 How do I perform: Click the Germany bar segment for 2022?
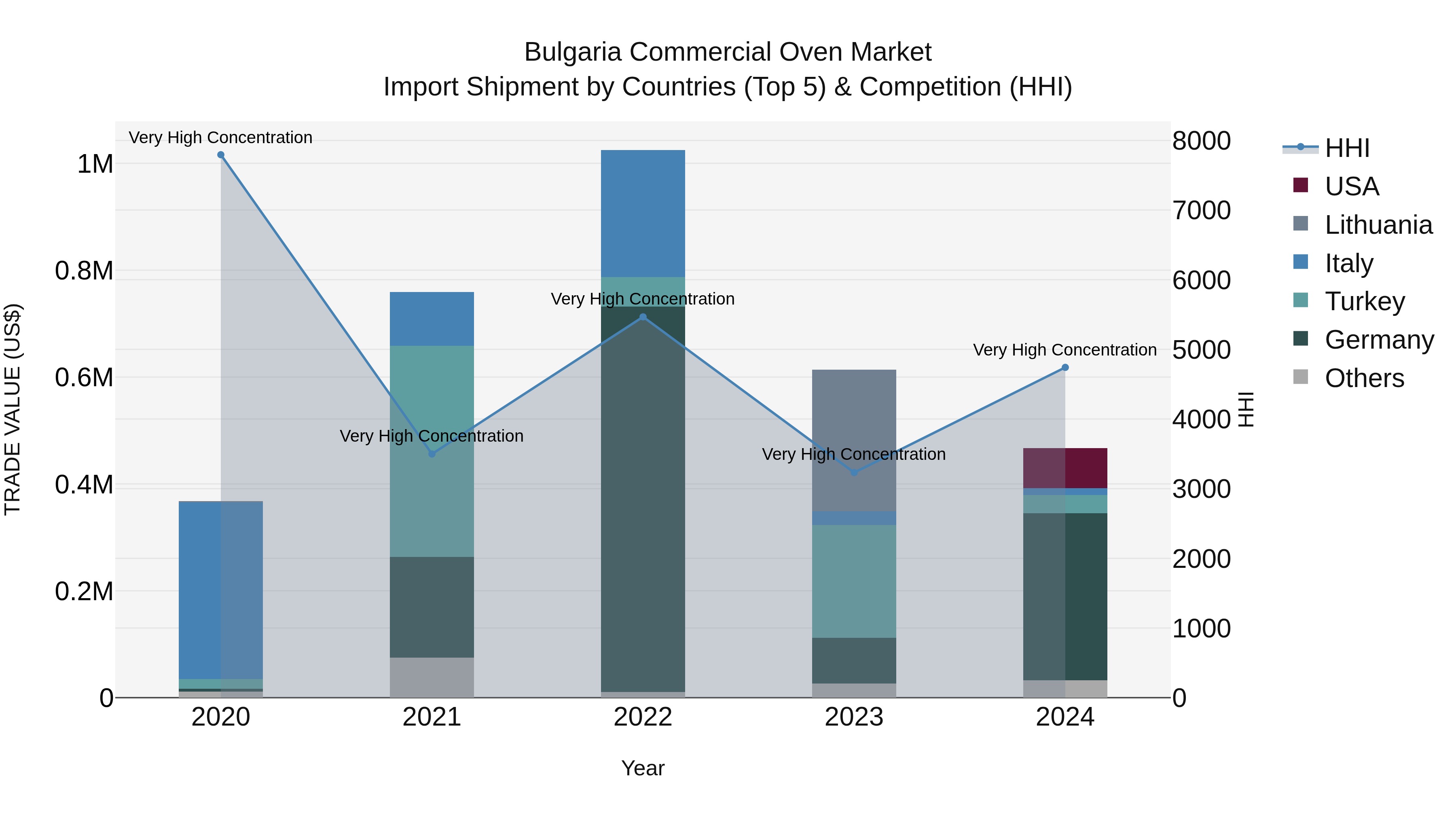643,499
